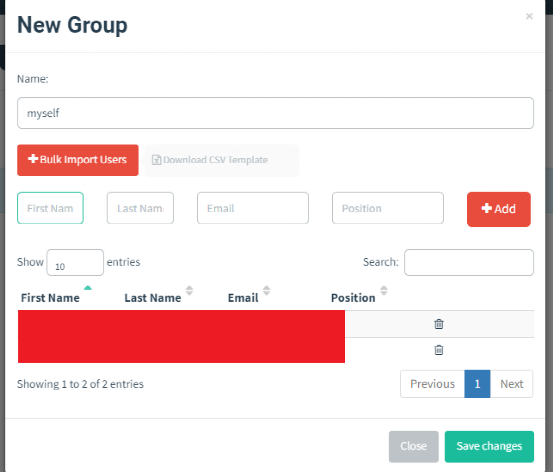Sort table by Last Name column

[153, 298]
